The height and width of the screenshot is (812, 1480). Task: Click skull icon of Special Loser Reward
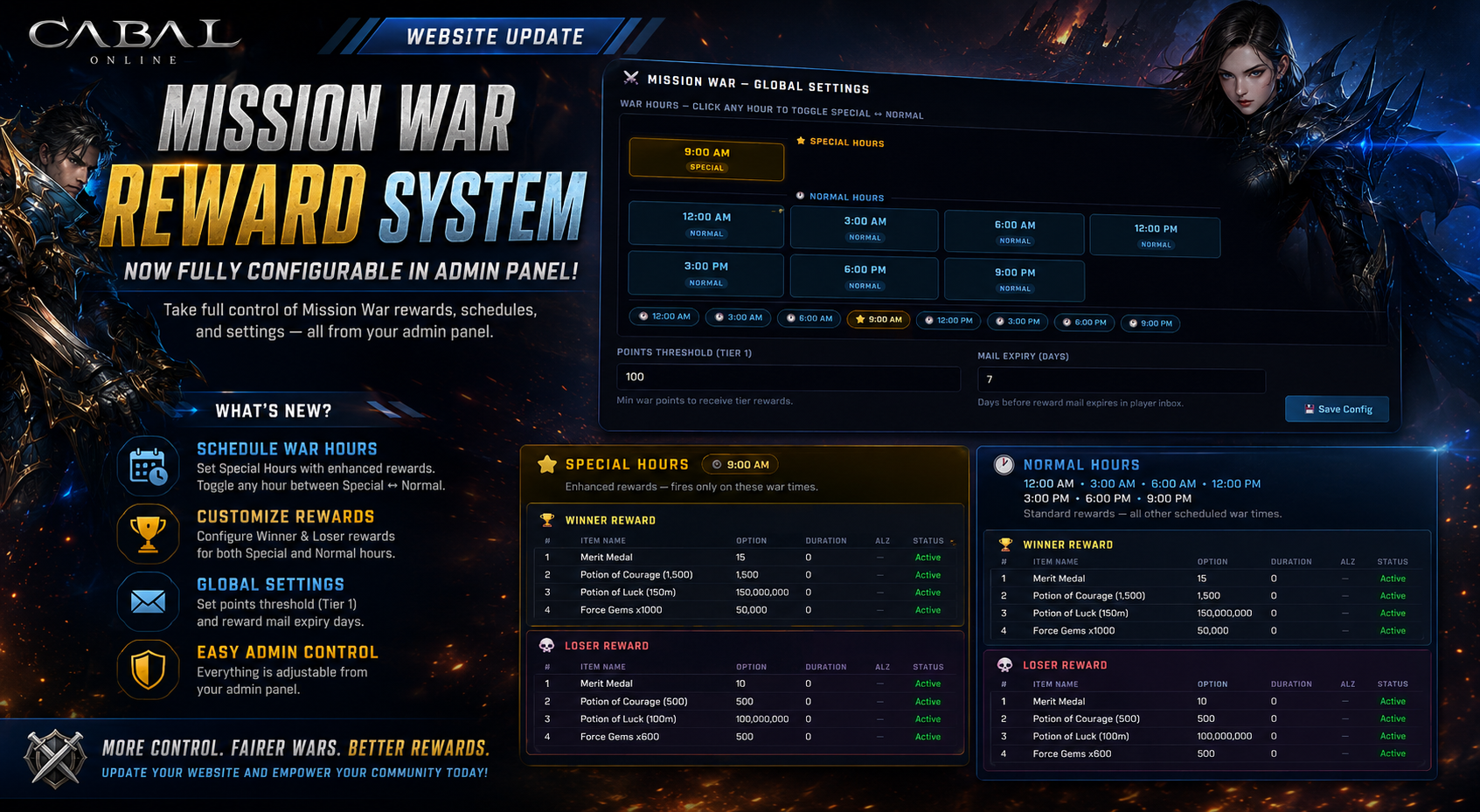(x=546, y=645)
